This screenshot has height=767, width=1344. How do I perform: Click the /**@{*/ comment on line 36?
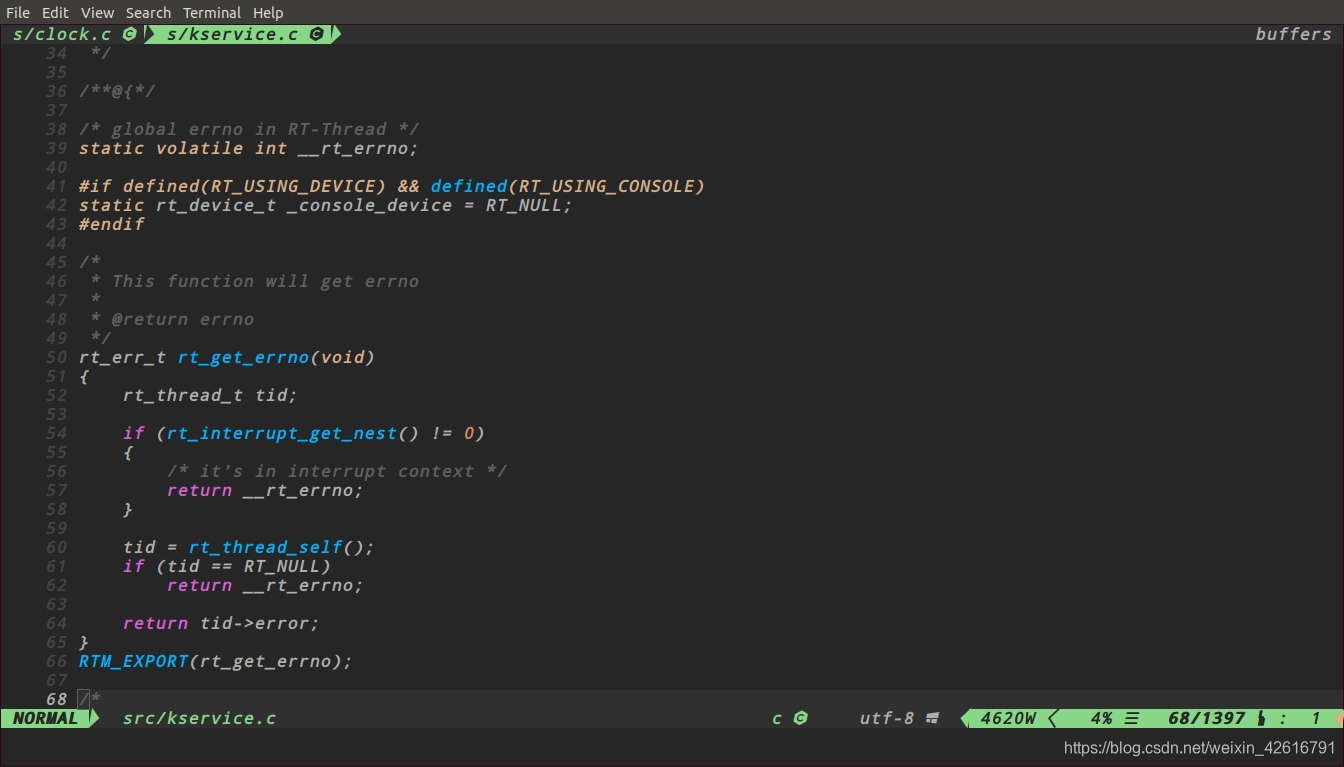(117, 91)
